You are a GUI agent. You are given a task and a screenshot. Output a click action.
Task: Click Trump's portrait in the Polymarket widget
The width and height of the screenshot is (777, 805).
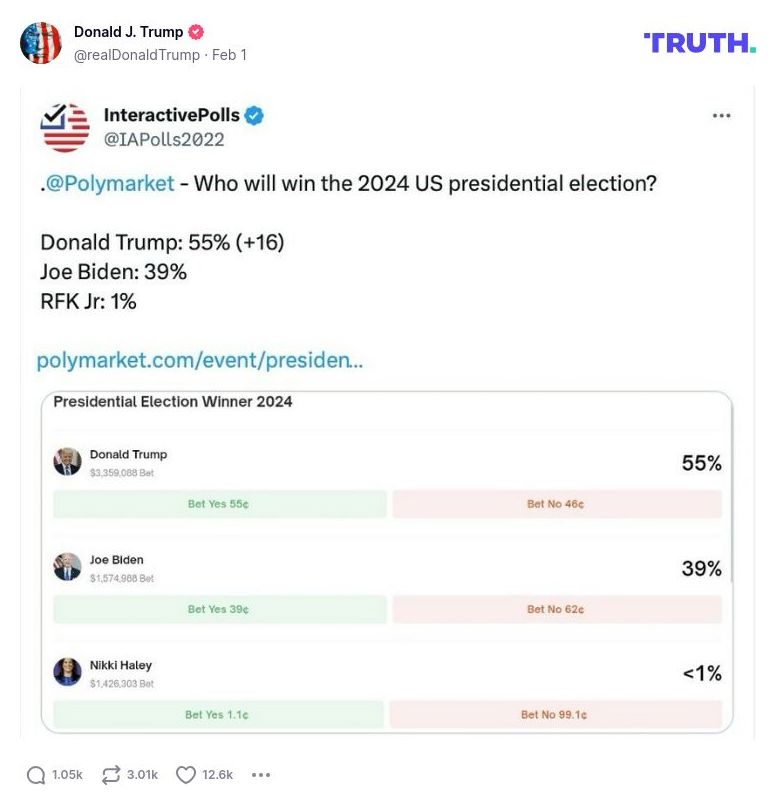tap(67, 461)
